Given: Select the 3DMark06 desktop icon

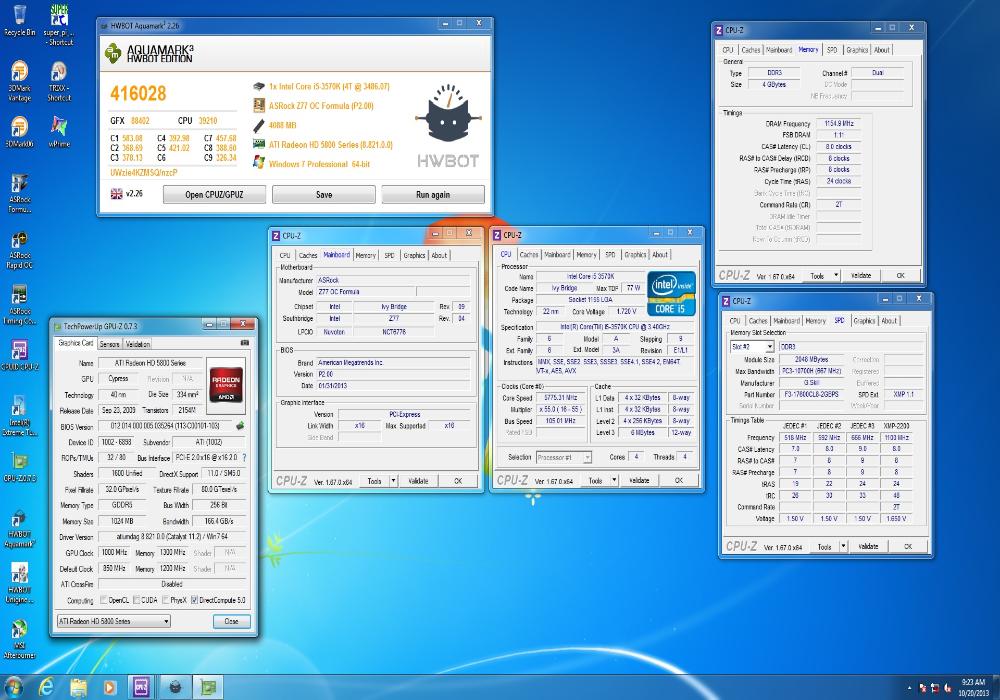Looking at the screenshot, I should pos(19,132).
